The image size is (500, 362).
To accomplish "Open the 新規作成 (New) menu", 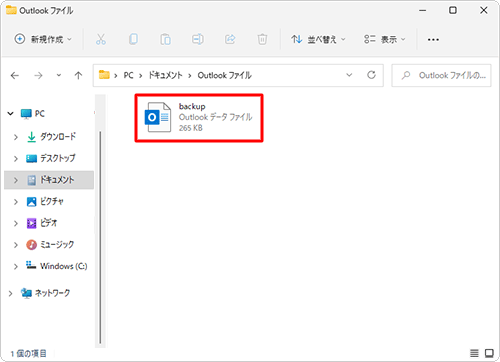I will coord(43,39).
